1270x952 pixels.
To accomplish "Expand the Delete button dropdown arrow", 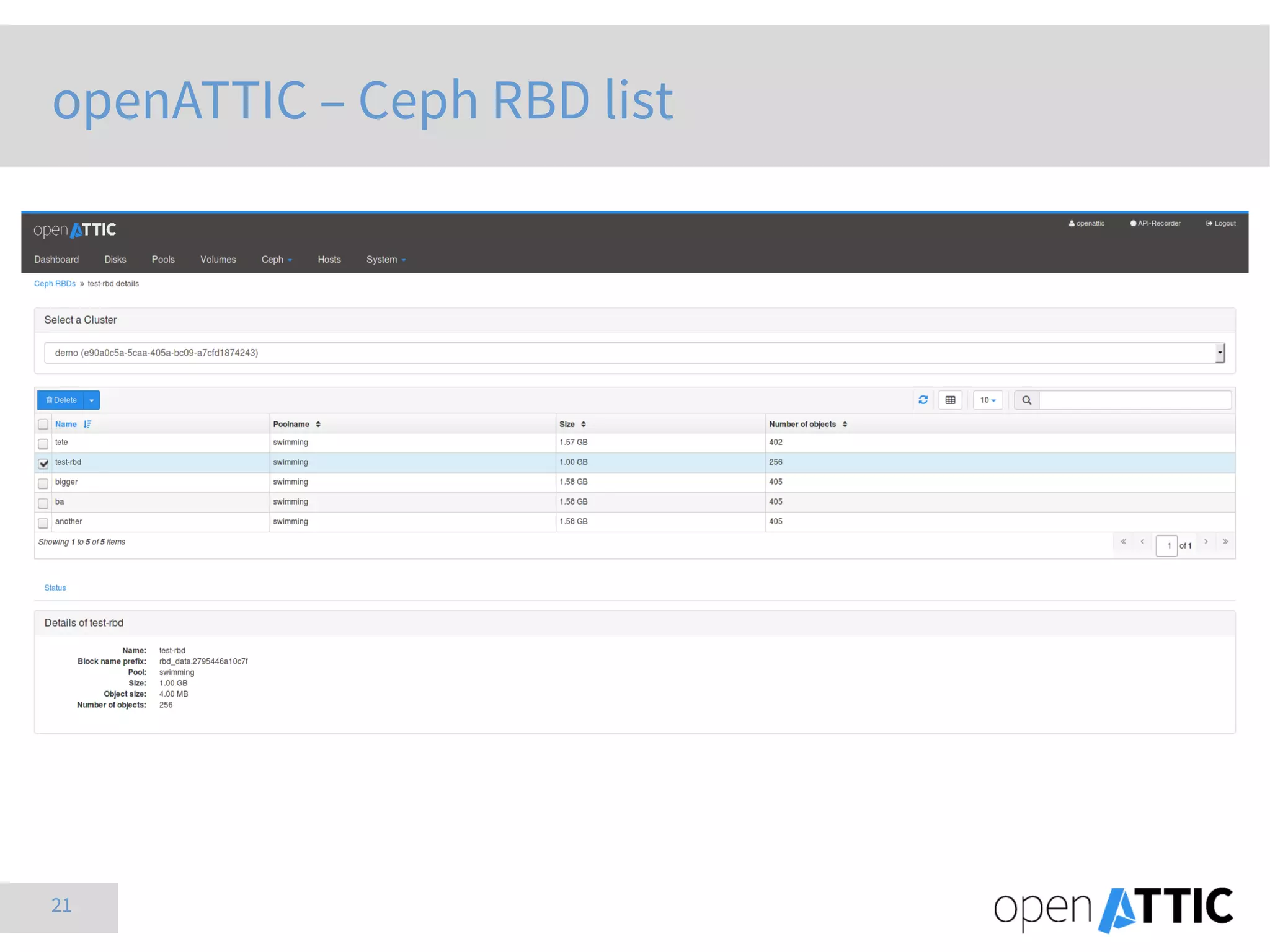I will (x=92, y=400).
